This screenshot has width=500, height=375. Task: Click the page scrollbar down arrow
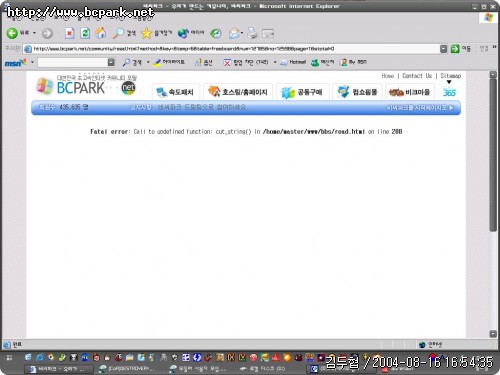click(x=493, y=334)
